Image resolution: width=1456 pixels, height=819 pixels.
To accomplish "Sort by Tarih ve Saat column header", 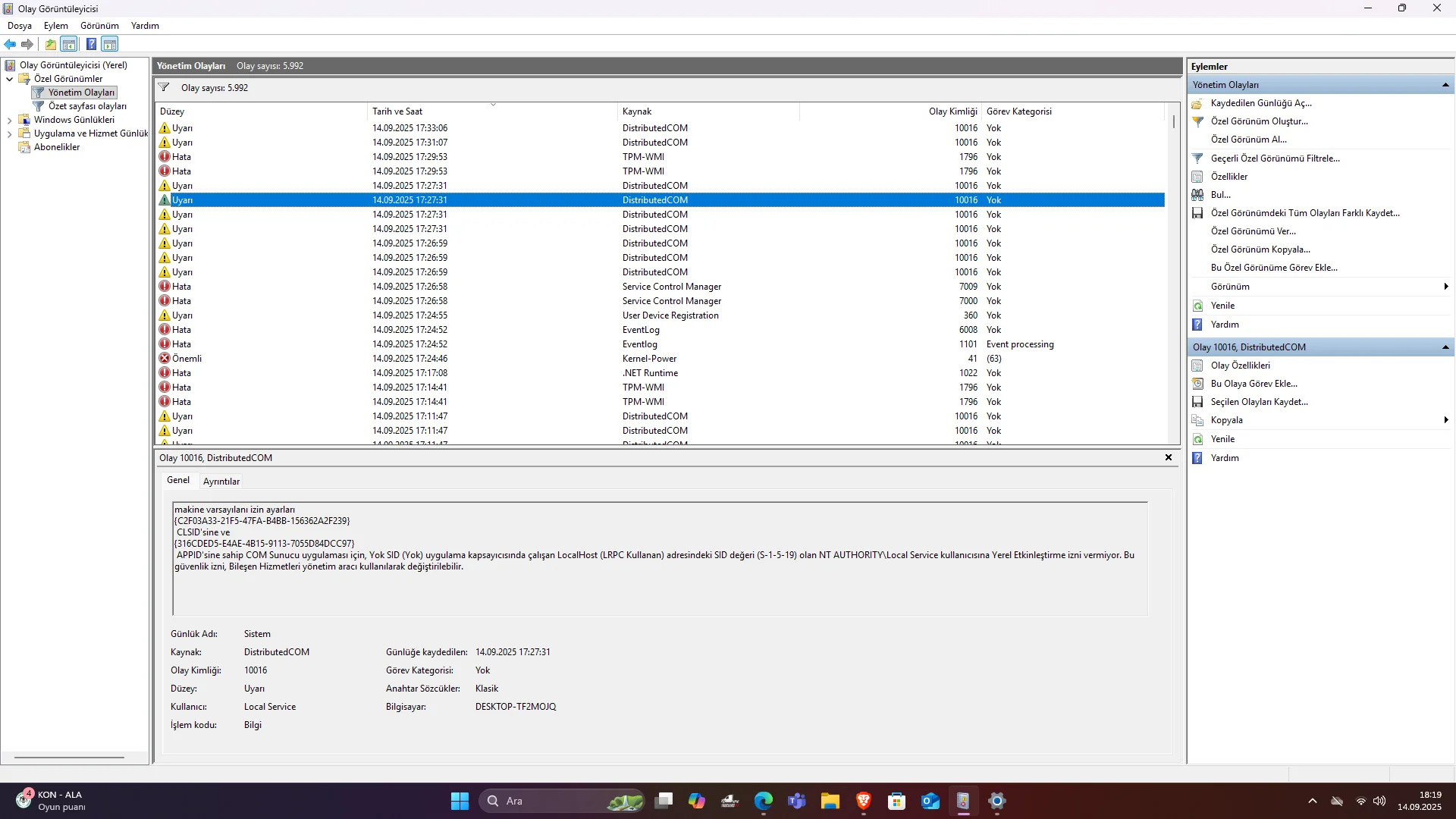I will (397, 111).
